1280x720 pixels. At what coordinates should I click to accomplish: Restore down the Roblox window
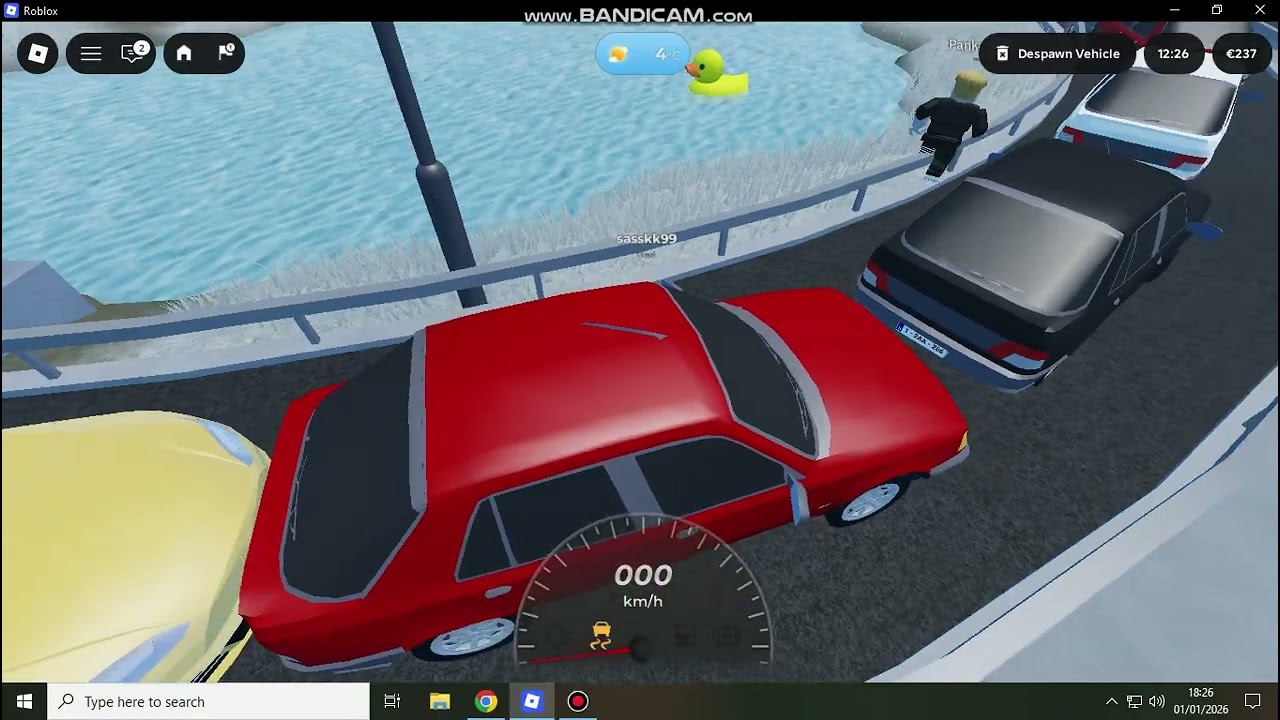click(1217, 10)
